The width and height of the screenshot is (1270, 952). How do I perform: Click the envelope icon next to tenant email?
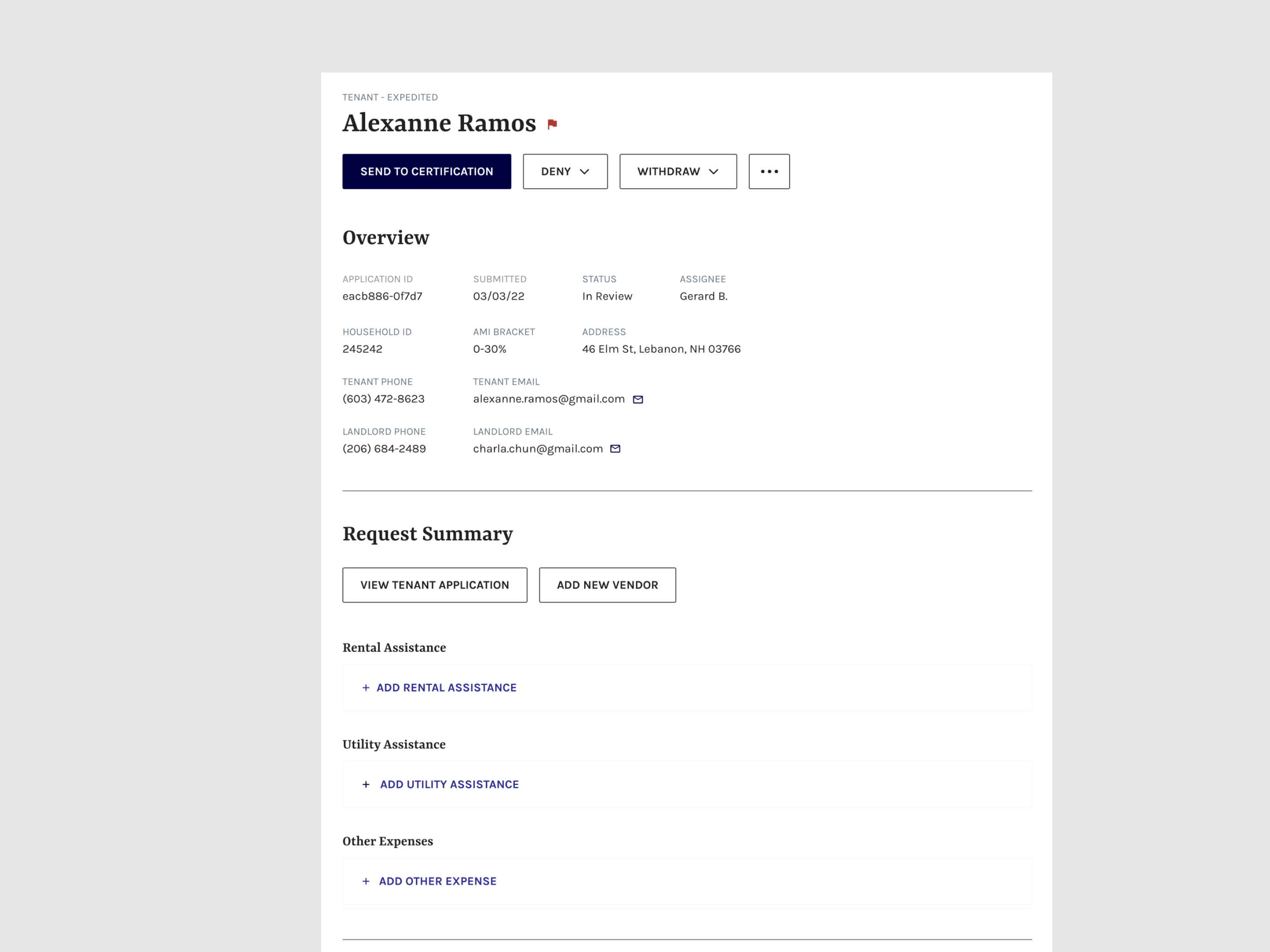click(x=638, y=399)
